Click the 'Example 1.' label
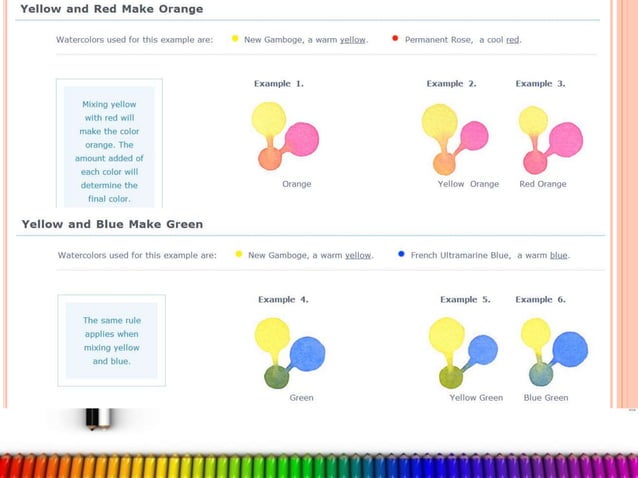638x478 pixels. point(279,84)
